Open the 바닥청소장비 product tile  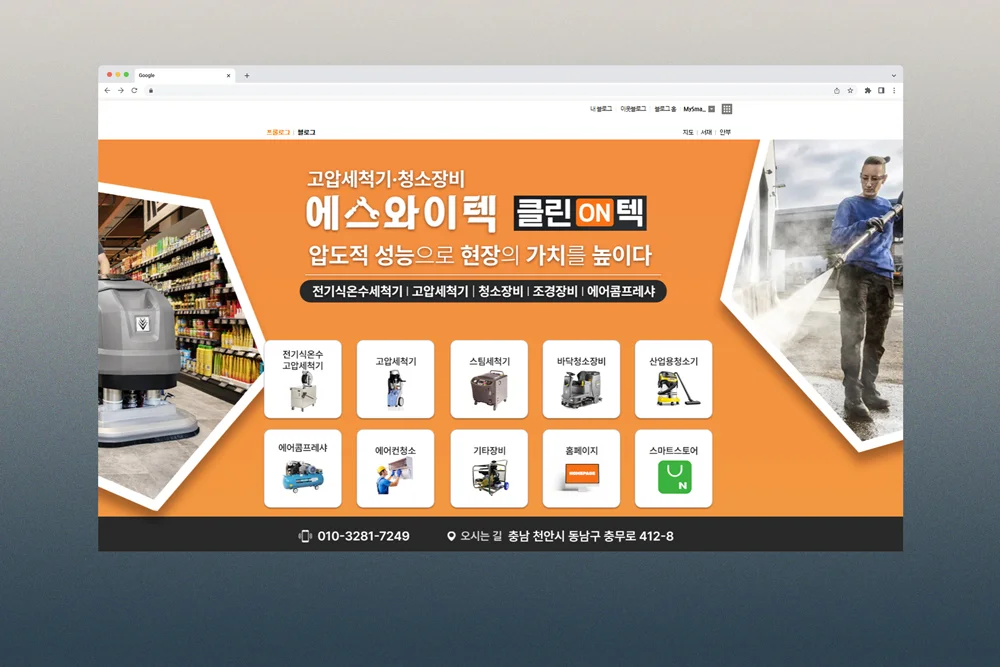(x=581, y=379)
